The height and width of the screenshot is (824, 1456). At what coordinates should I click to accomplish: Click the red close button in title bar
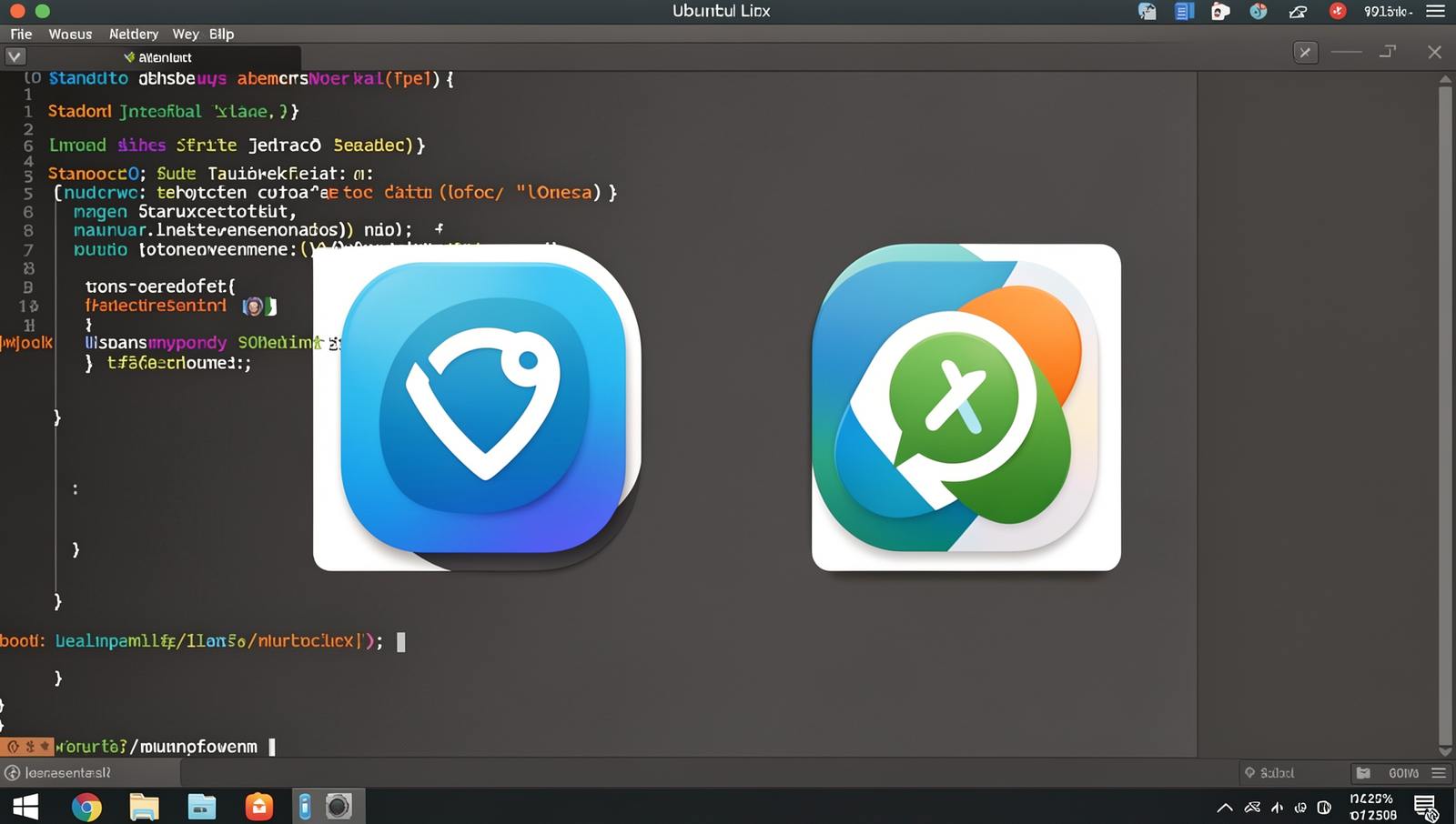point(16,11)
